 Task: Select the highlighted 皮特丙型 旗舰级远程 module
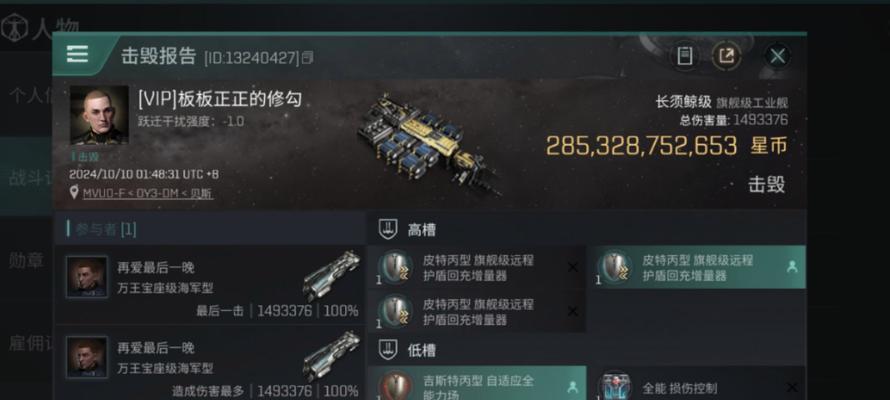(696, 267)
